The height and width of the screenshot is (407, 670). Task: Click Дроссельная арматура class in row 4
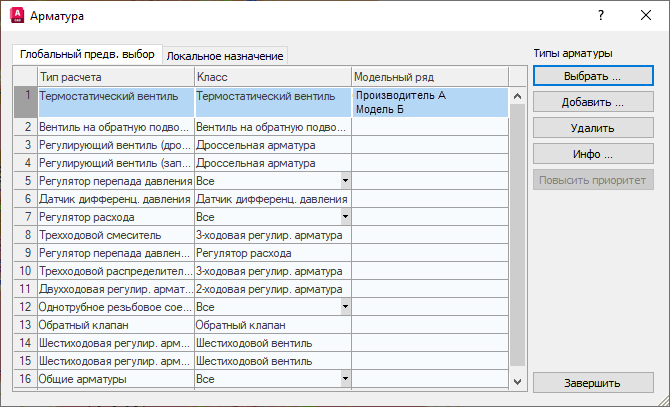273,163
